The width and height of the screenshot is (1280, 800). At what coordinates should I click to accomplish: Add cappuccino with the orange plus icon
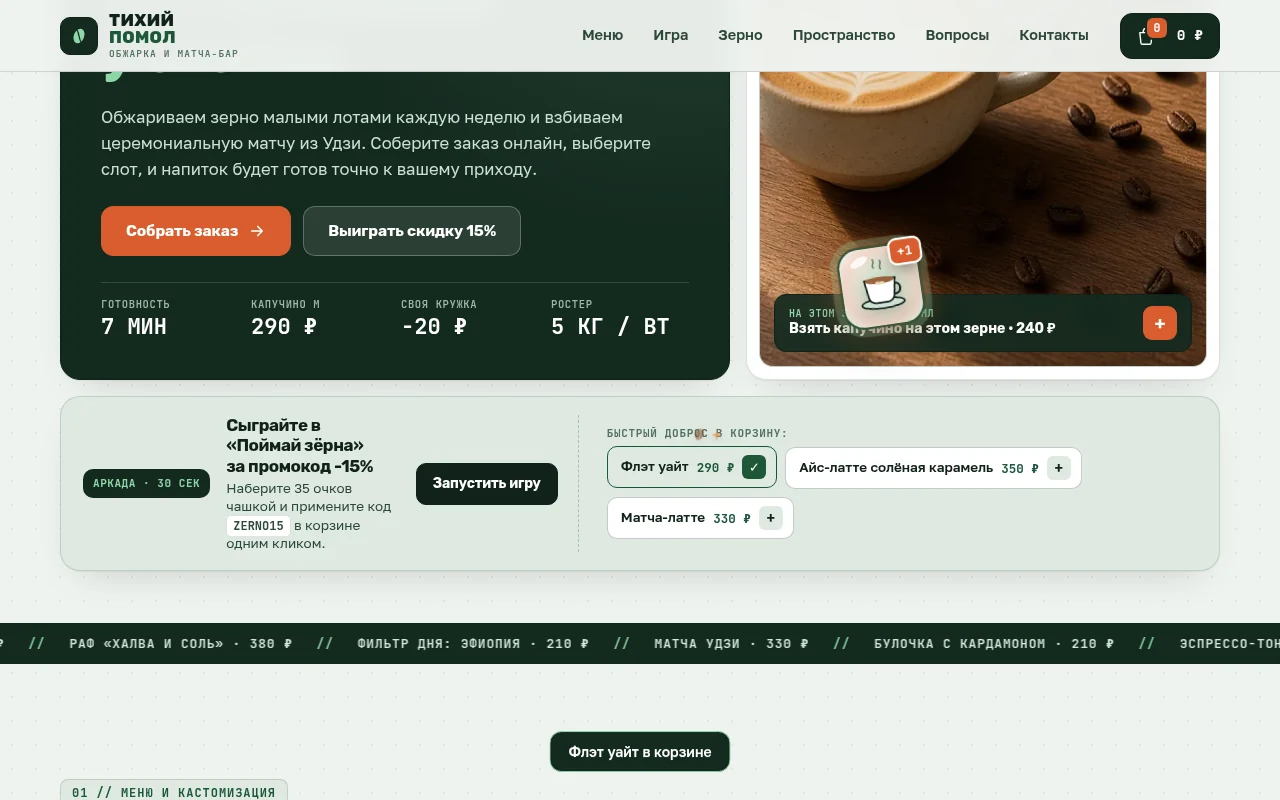click(x=1160, y=323)
